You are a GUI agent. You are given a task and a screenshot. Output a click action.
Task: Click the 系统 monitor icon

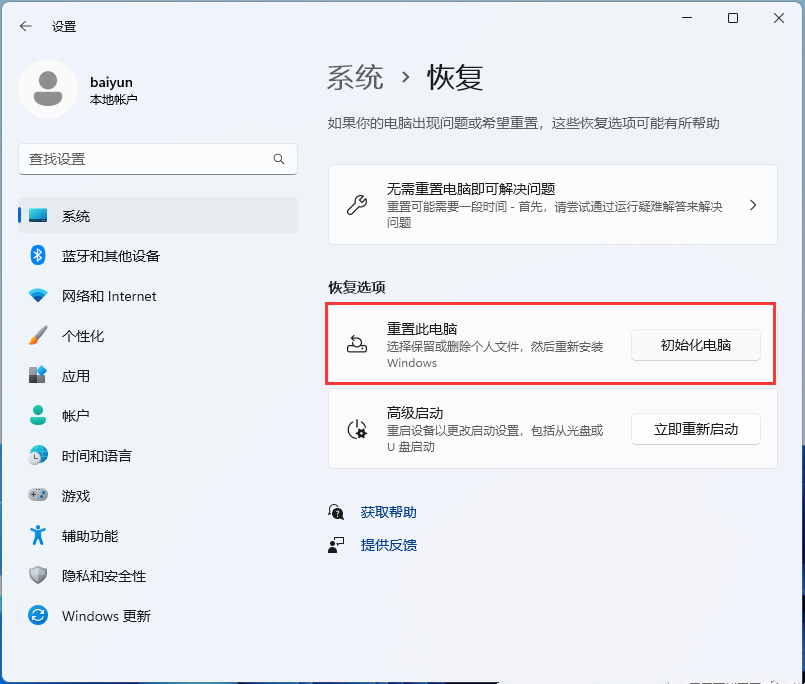click(38, 215)
